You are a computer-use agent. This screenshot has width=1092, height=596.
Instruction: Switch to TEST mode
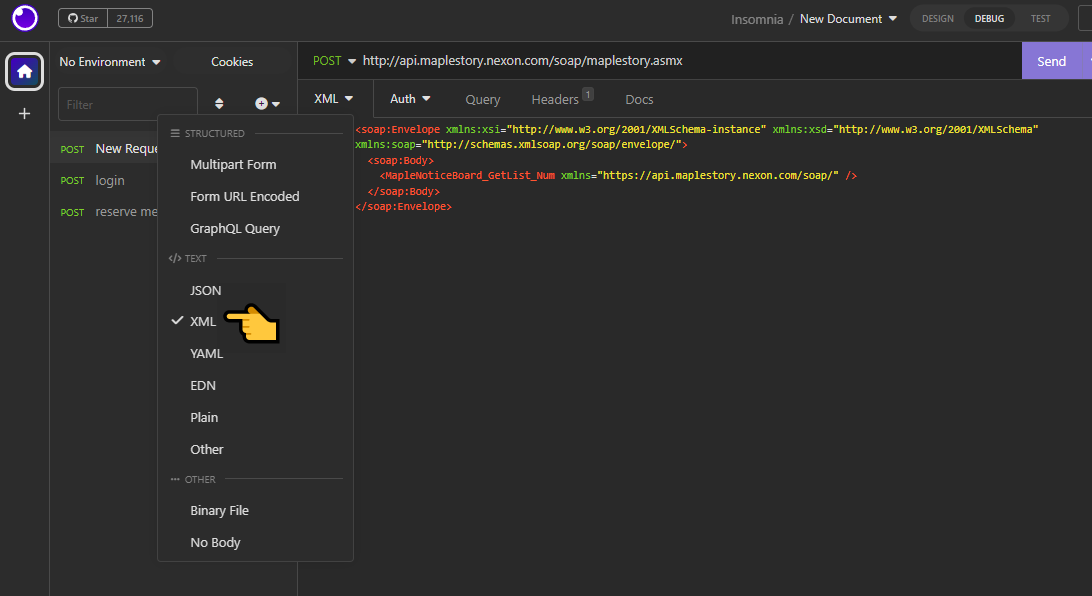click(1040, 19)
